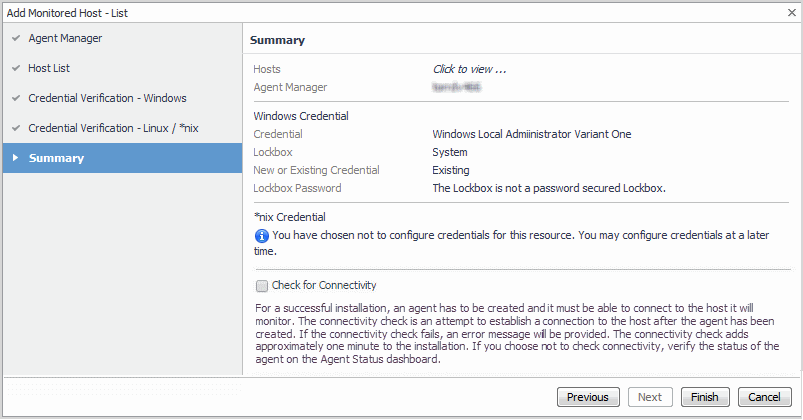Click checkmark next to Credential Verification - Linux
Image resolution: width=803 pixels, height=420 pixels.
click(16, 129)
